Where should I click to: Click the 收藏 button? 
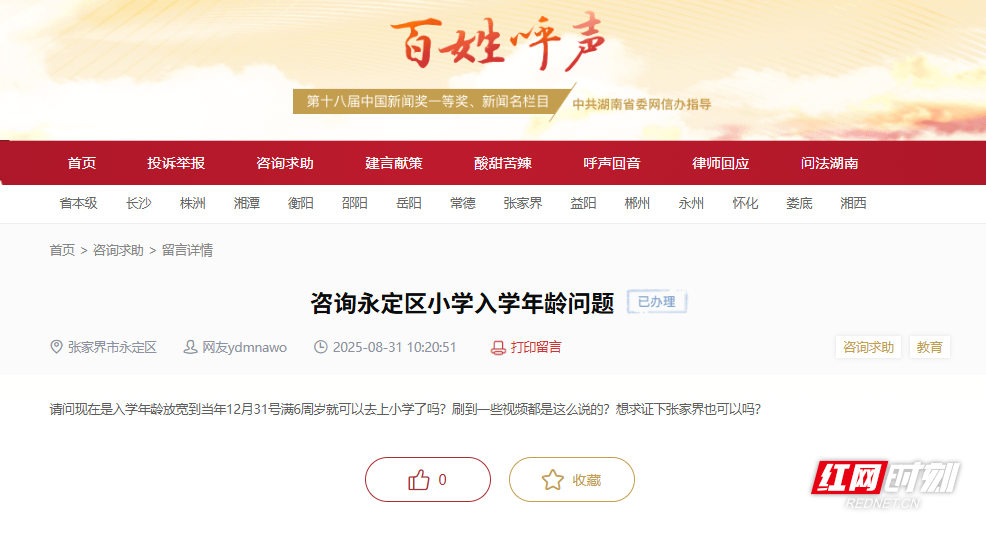[x=572, y=479]
